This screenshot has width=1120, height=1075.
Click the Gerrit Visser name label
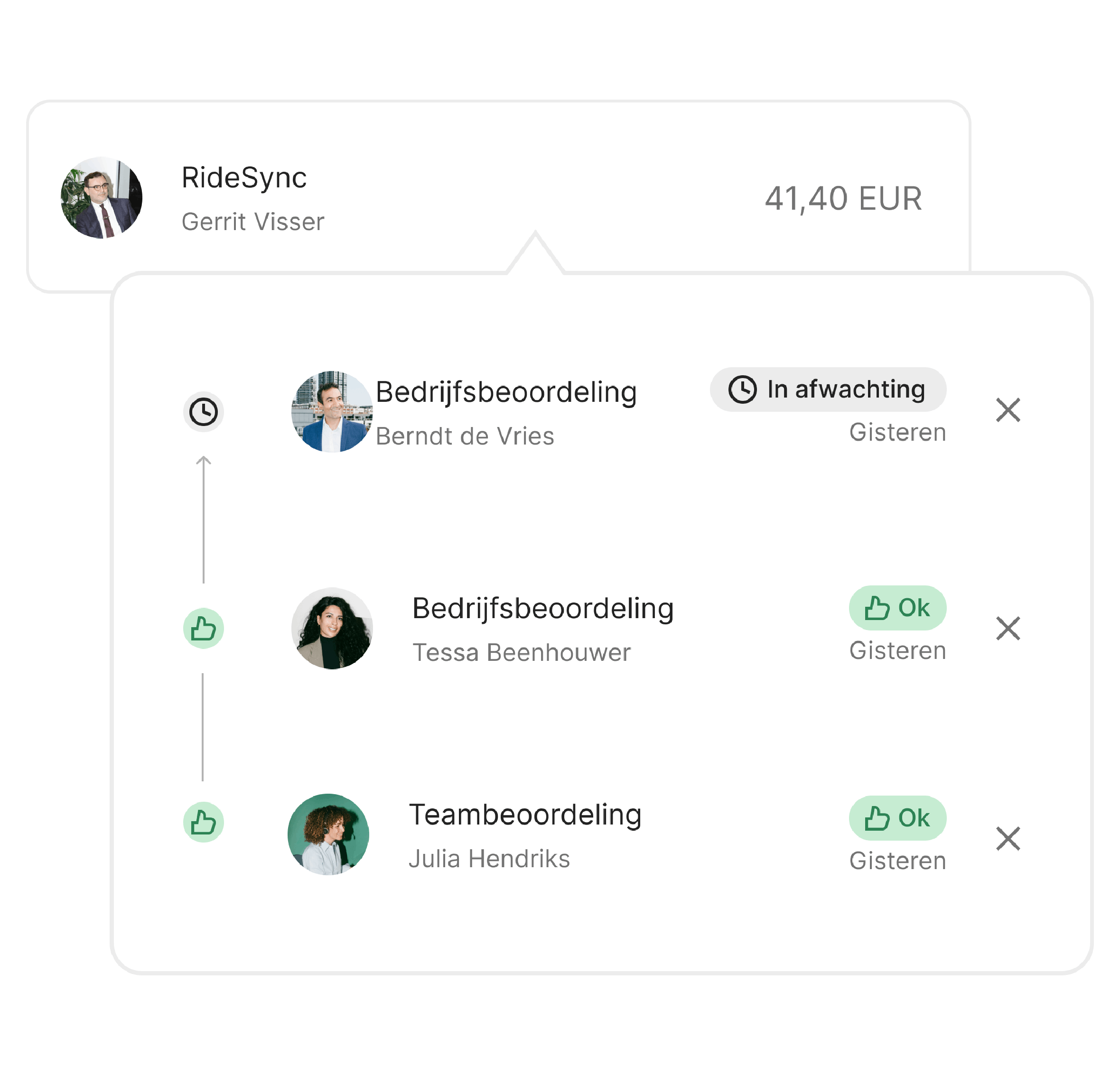pyautogui.click(x=252, y=222)
